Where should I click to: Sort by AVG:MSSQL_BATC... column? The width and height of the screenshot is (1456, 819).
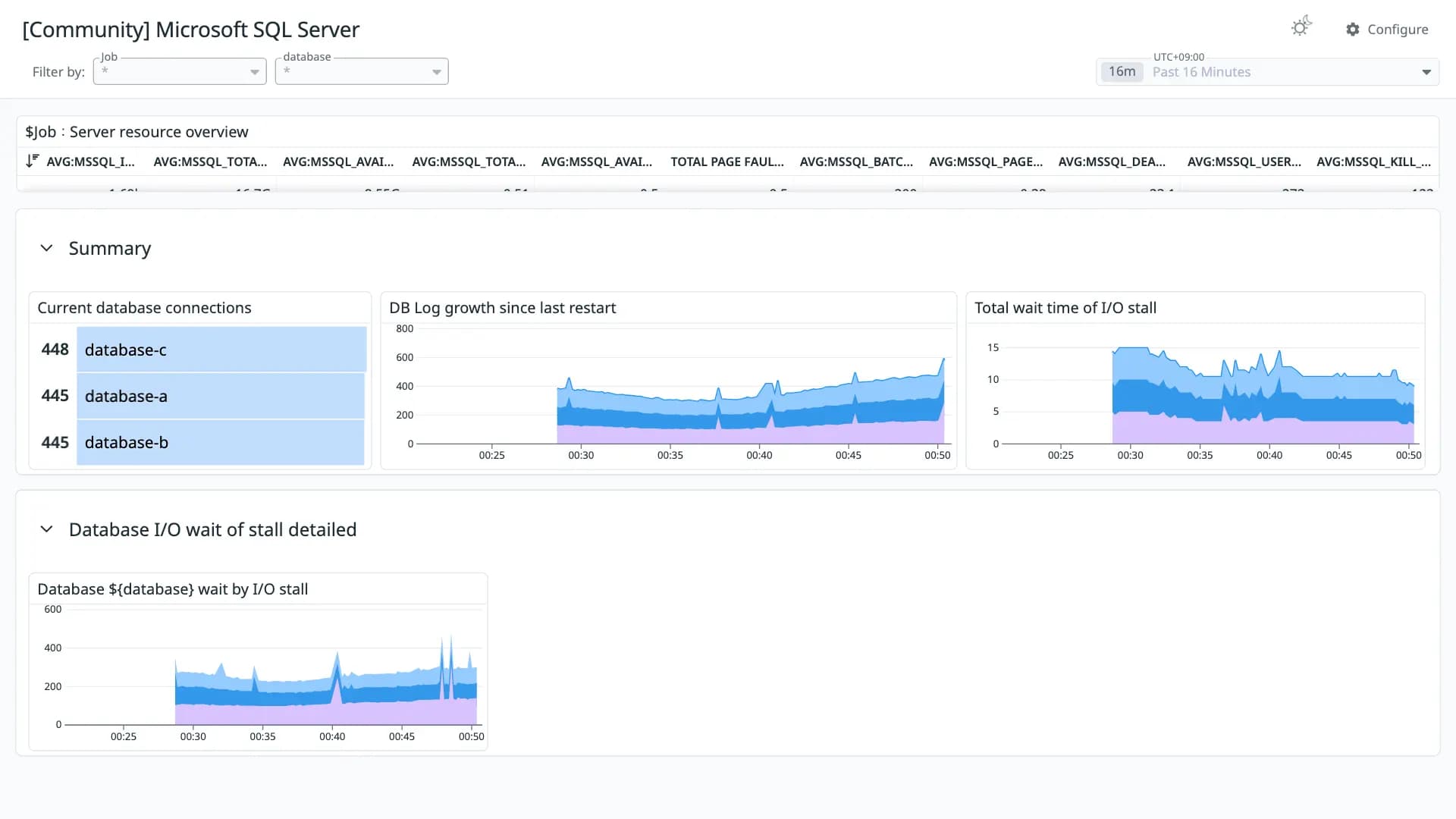[856, 162]
